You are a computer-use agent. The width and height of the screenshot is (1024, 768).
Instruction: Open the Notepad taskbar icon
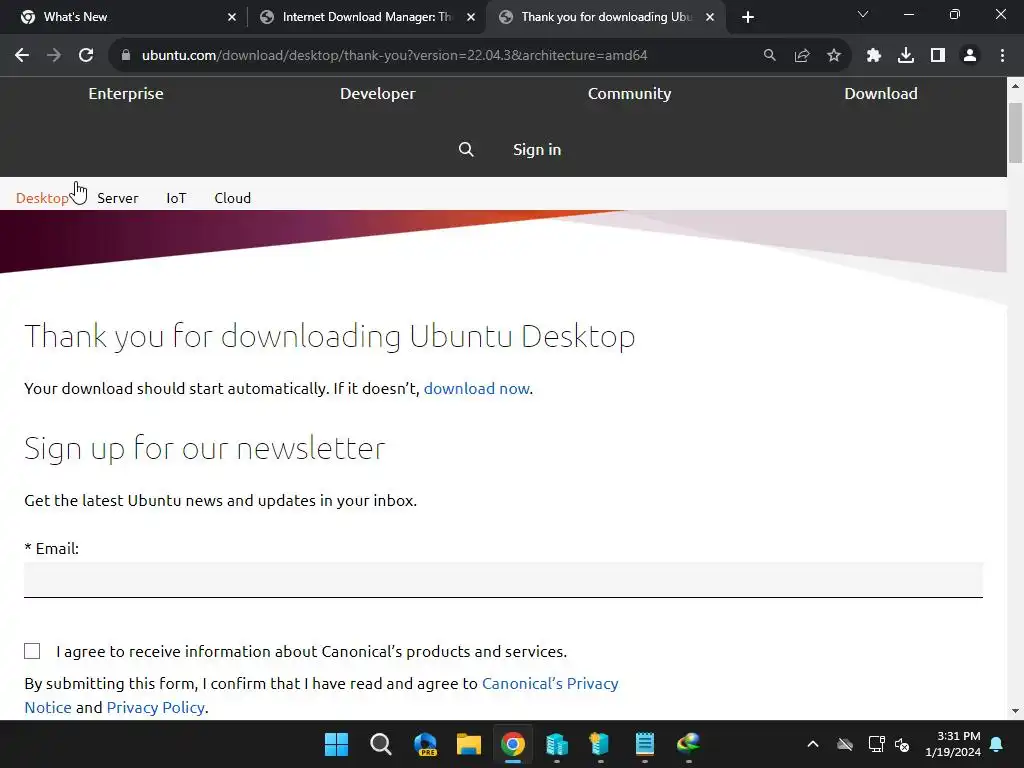[645, 744]
